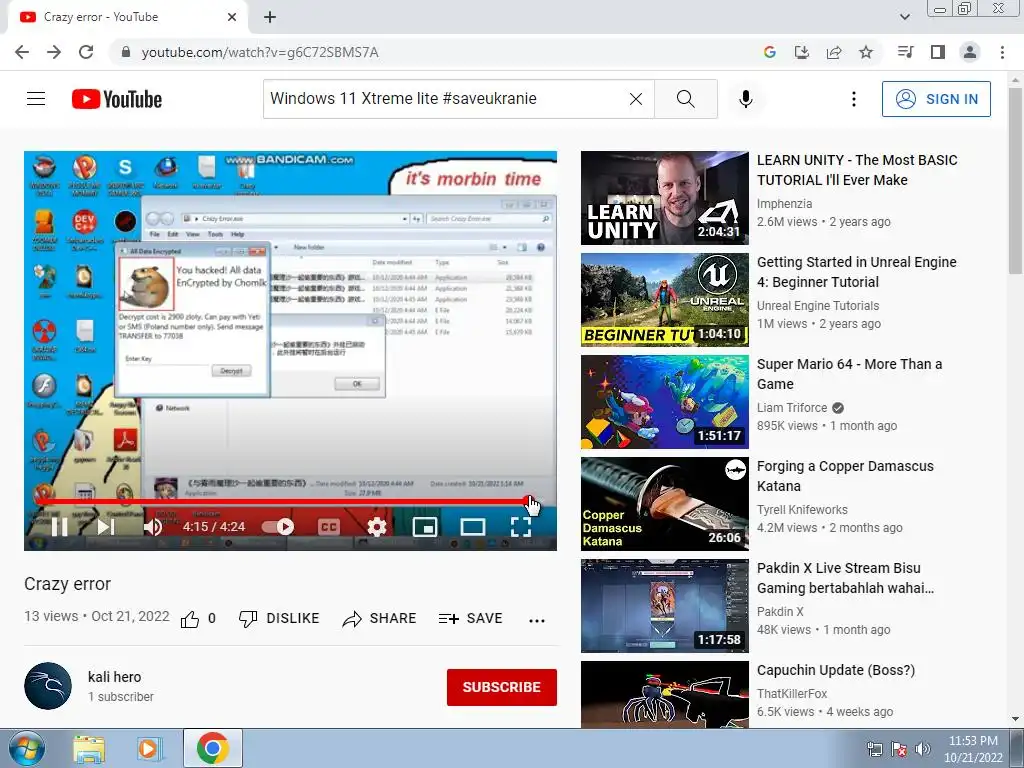1024x768 pixels.
Task: Open volume control in system tray
Action: (x=923, y=749)
